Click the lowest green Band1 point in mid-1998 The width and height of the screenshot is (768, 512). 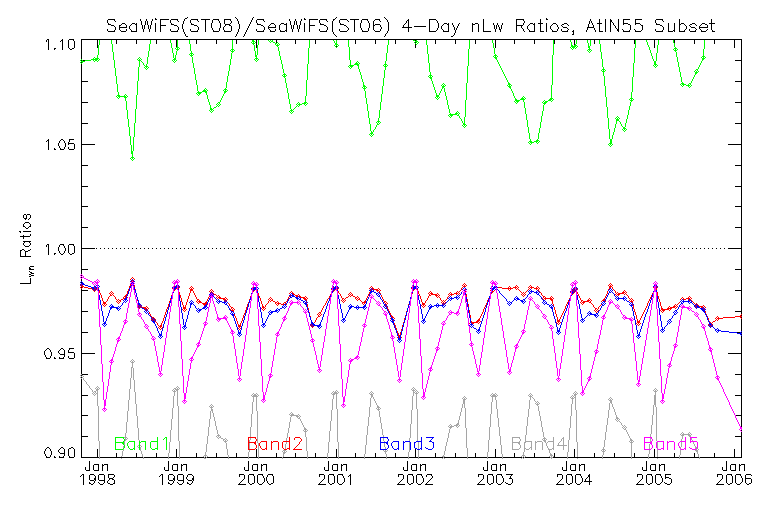tap(132, 159)
